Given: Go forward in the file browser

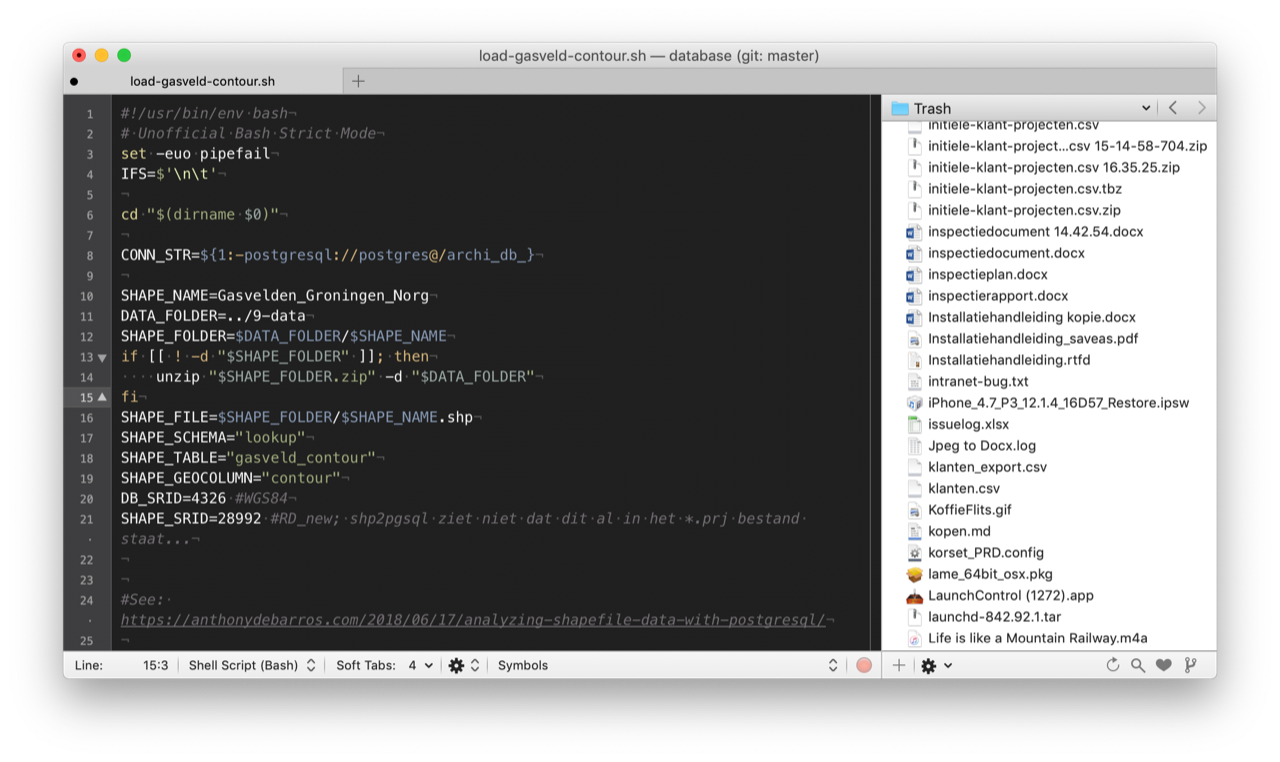Looking at the screenshot, I should coord(1201,108).
